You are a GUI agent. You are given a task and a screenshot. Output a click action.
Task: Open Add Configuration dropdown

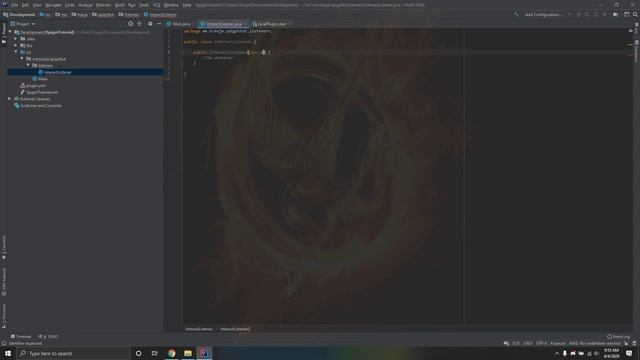pos(543,14)
